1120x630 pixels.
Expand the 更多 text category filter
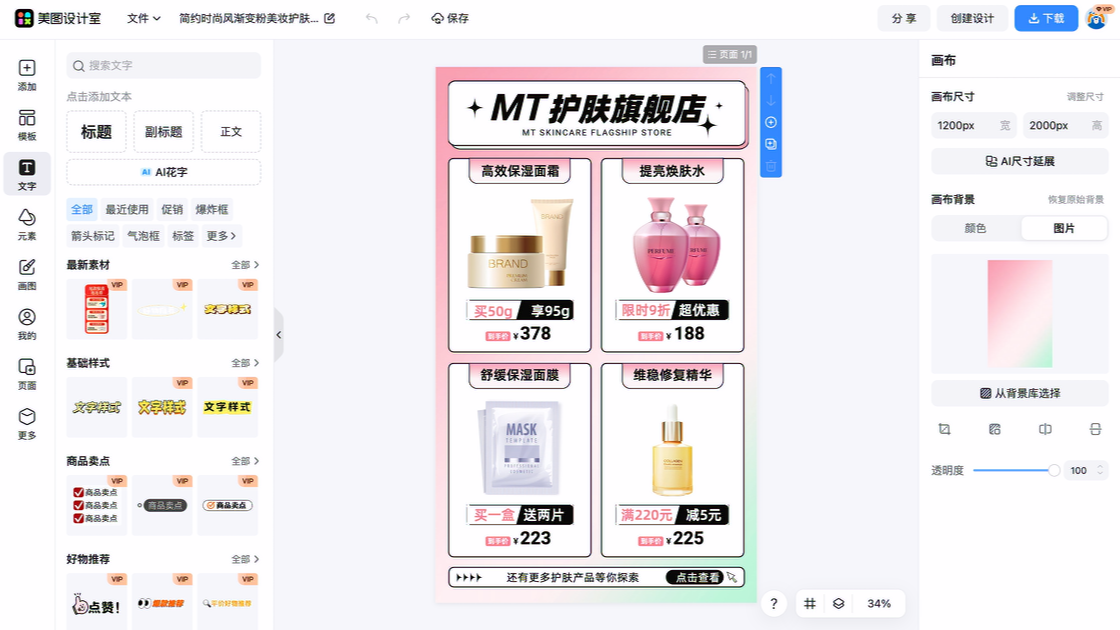pyautogui.click(x=221, y=236)
